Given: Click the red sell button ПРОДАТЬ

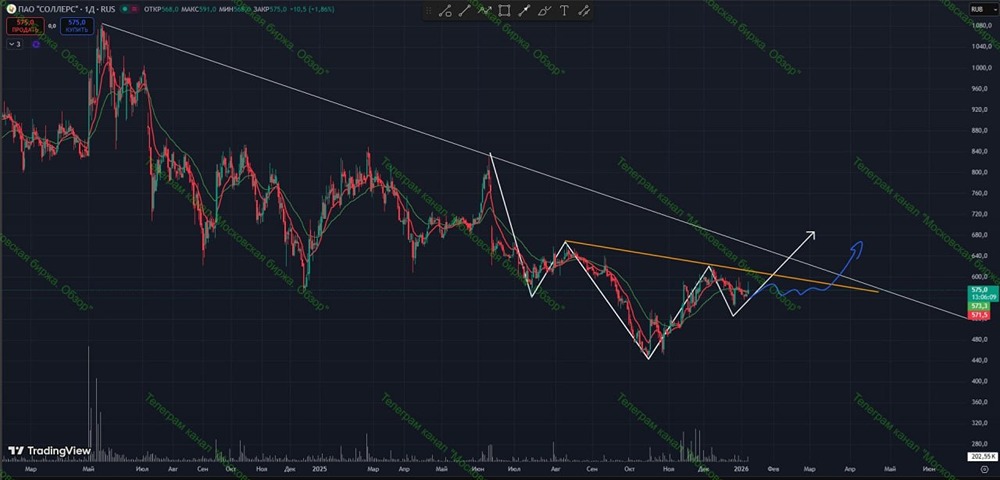Looking at the screenshot, I should [x=25, y=26].
